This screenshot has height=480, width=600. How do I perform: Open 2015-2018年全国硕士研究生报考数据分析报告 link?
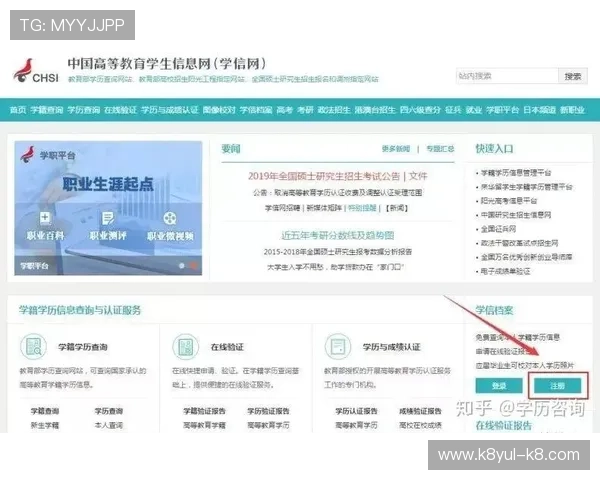click(338, 251)
